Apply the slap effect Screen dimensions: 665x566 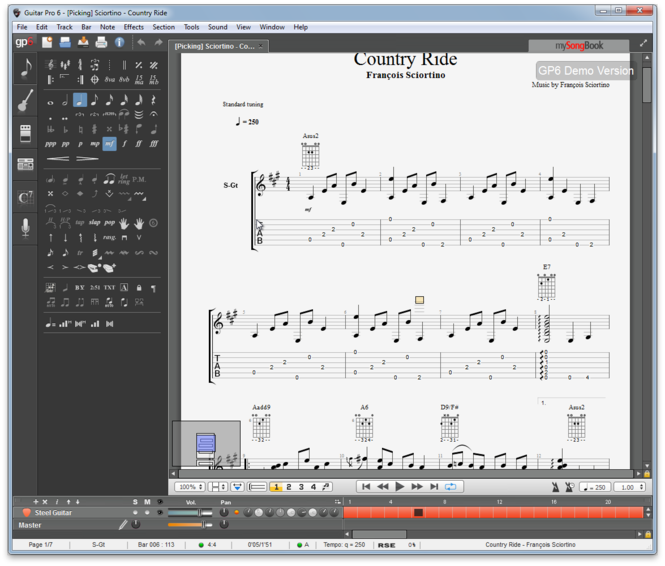coord(94,223)
